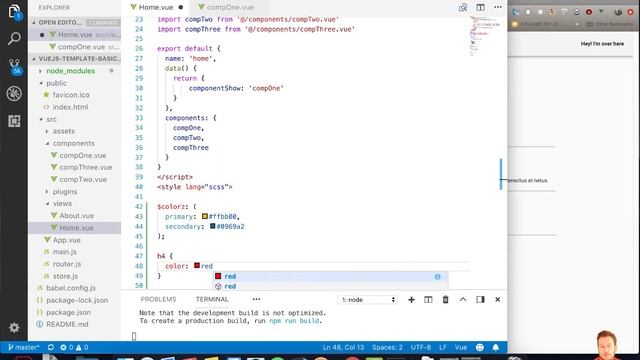Screen dimensions: 640x360
Task: Click the master branch indicator
Action: [x=24, y=347]
